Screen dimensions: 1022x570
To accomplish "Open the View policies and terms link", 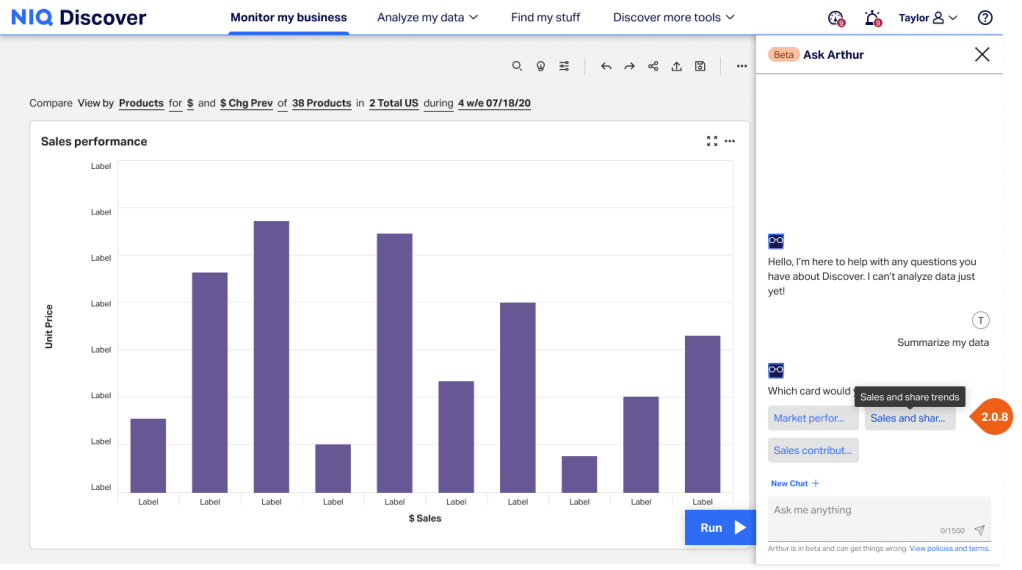I will pyautogui.click(x=949, y=549).
